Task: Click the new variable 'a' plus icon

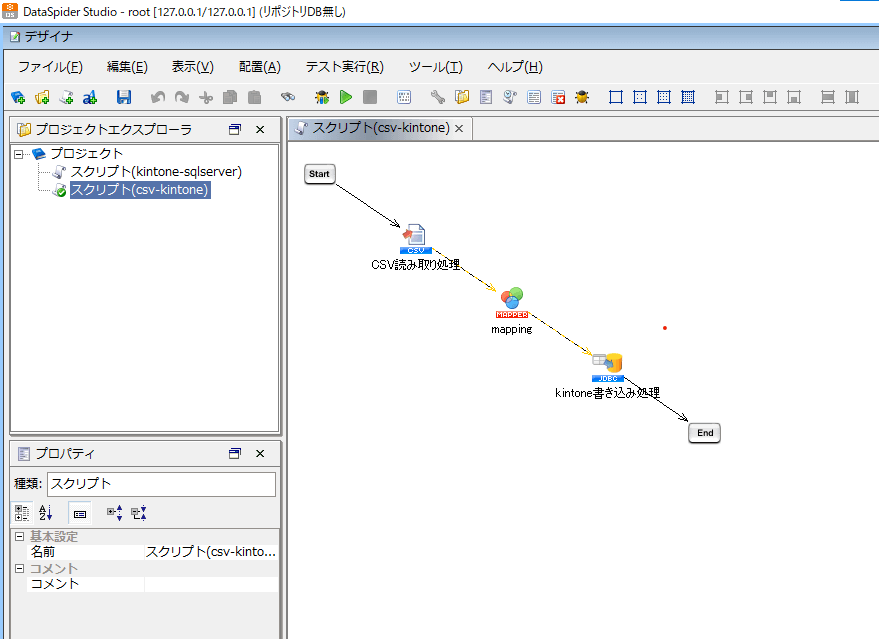Action: (x=90, y=98)
